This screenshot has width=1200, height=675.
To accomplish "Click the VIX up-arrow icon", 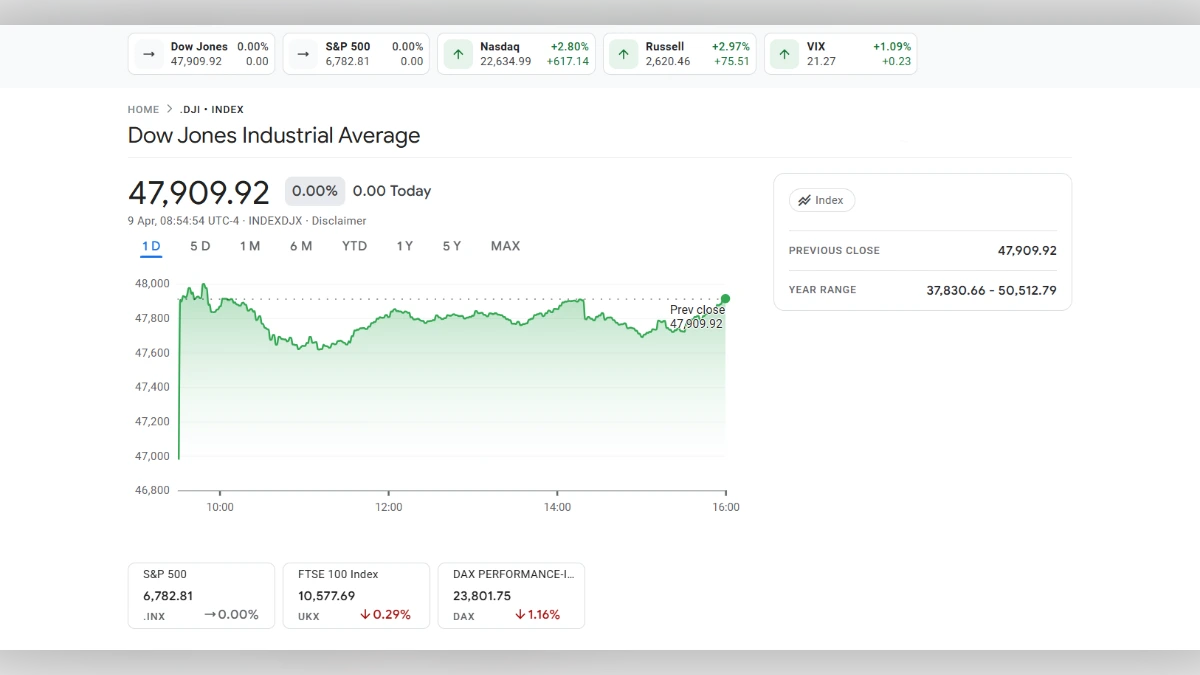I will [x=784, y=54].
